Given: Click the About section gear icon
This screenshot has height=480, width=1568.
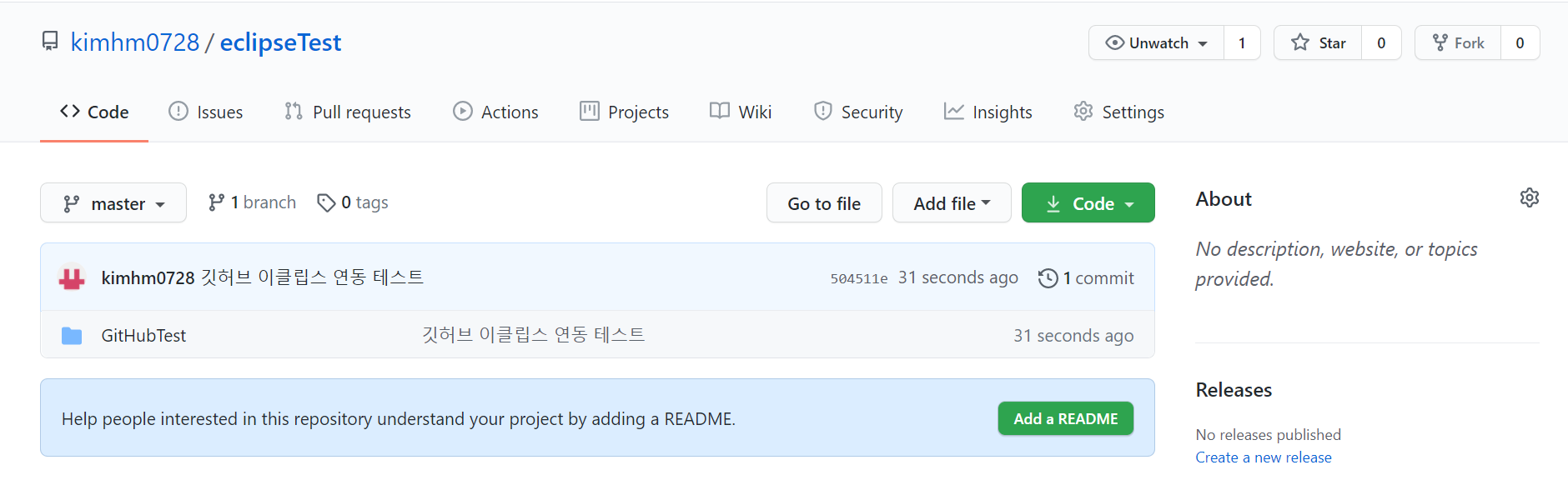Looking at the screenshot, I should click(x=1529, y=197).
